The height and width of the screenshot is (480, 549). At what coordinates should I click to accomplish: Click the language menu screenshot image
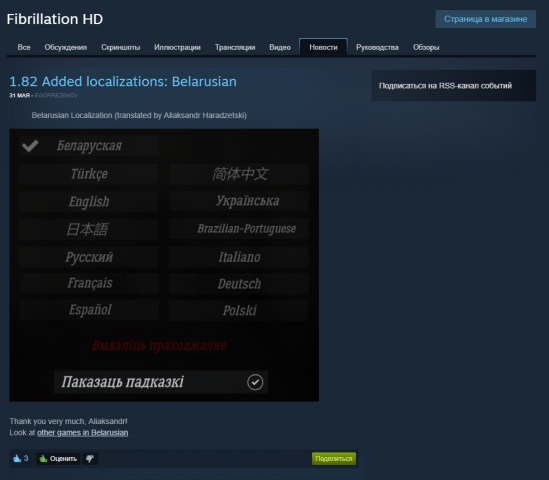(x=164, y=265)
